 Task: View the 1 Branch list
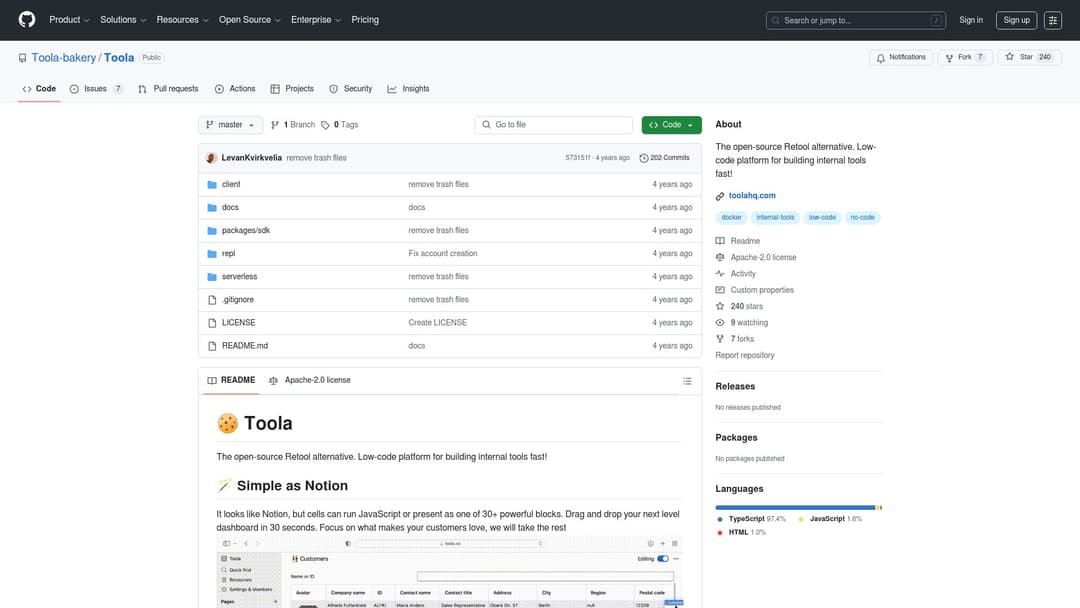[293, 125]
